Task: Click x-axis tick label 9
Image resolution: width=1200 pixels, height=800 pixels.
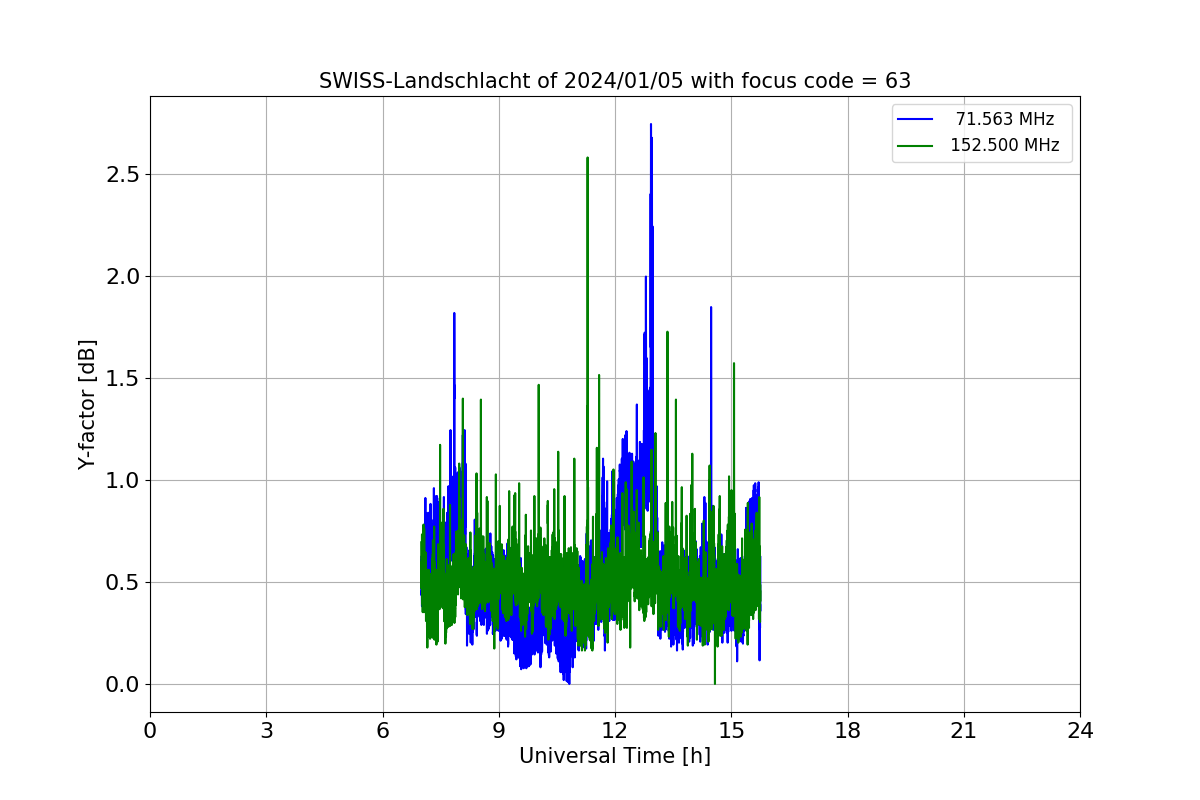Action: (x=499, y=731)
